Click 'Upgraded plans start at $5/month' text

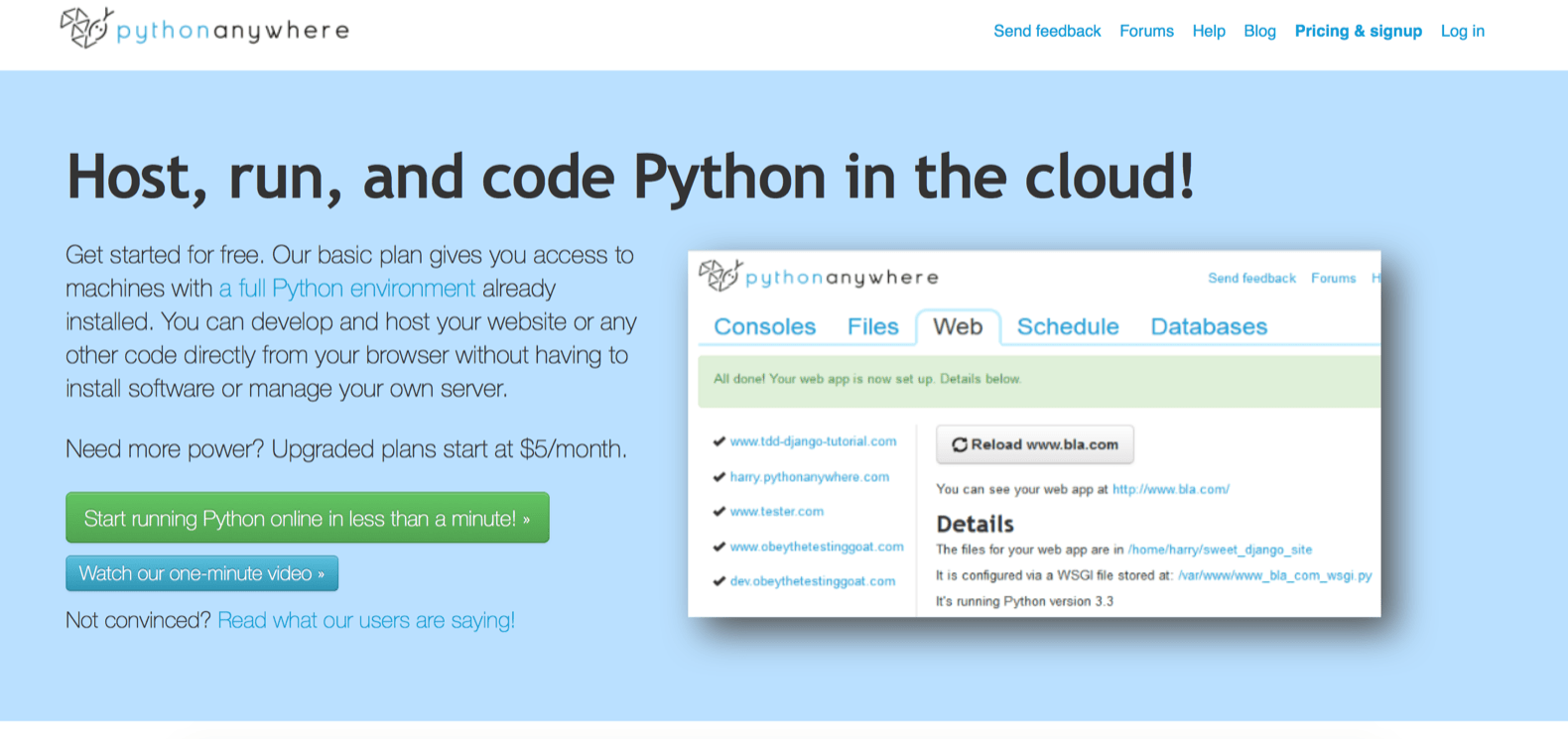449,449
